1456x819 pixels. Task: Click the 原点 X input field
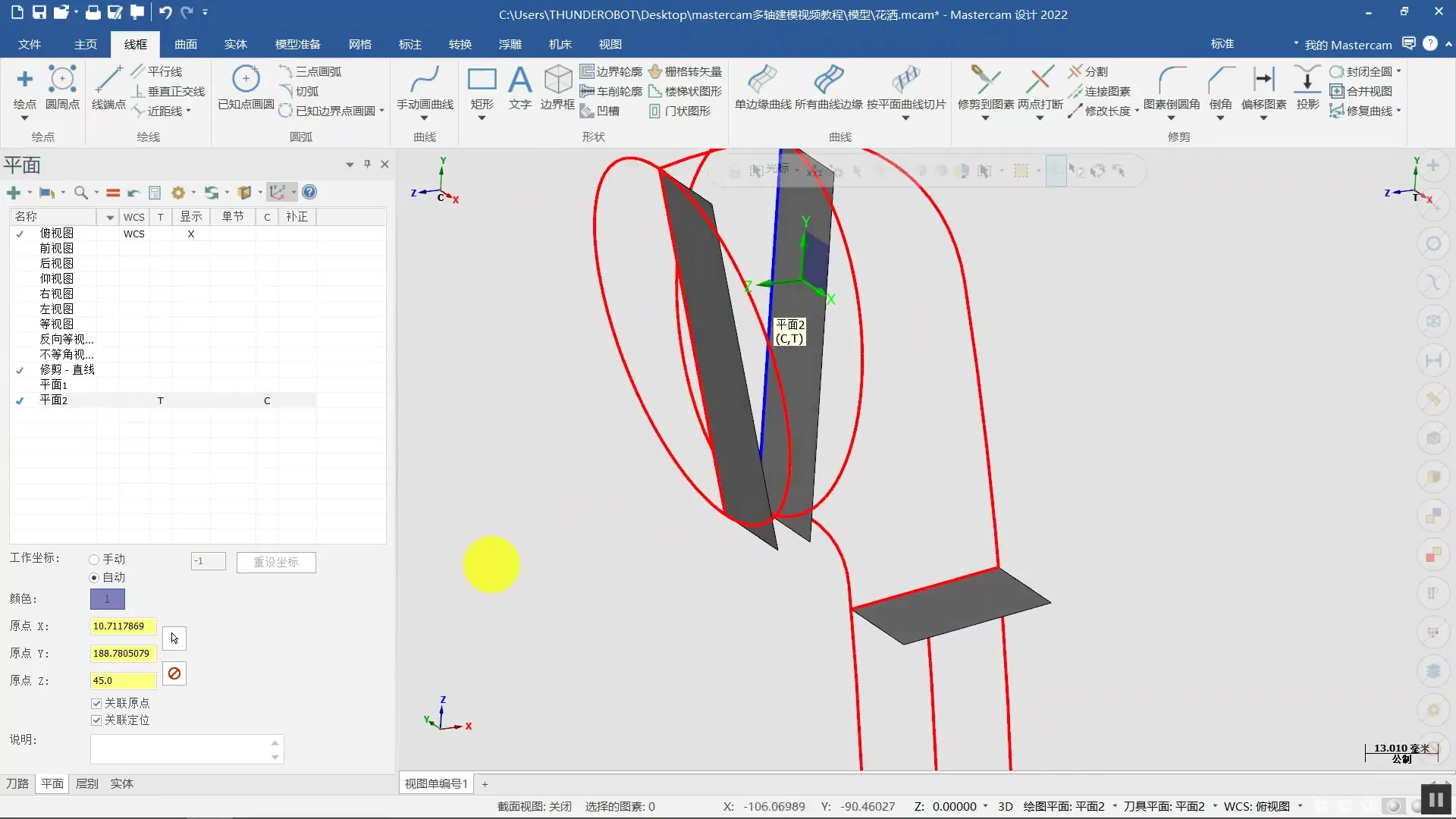click(x=123, y=626)
